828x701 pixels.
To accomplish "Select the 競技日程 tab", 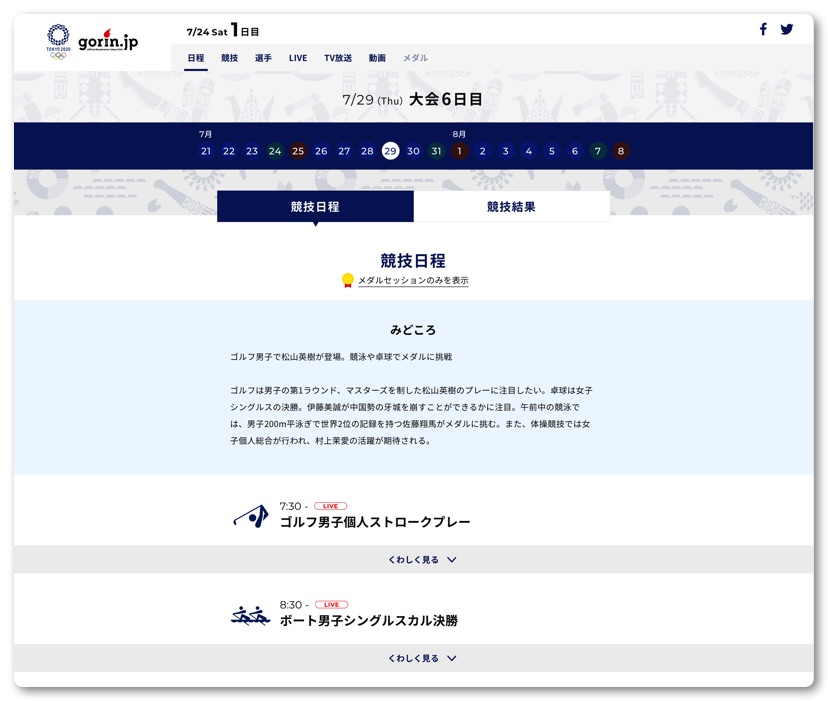I will (315, 207).
